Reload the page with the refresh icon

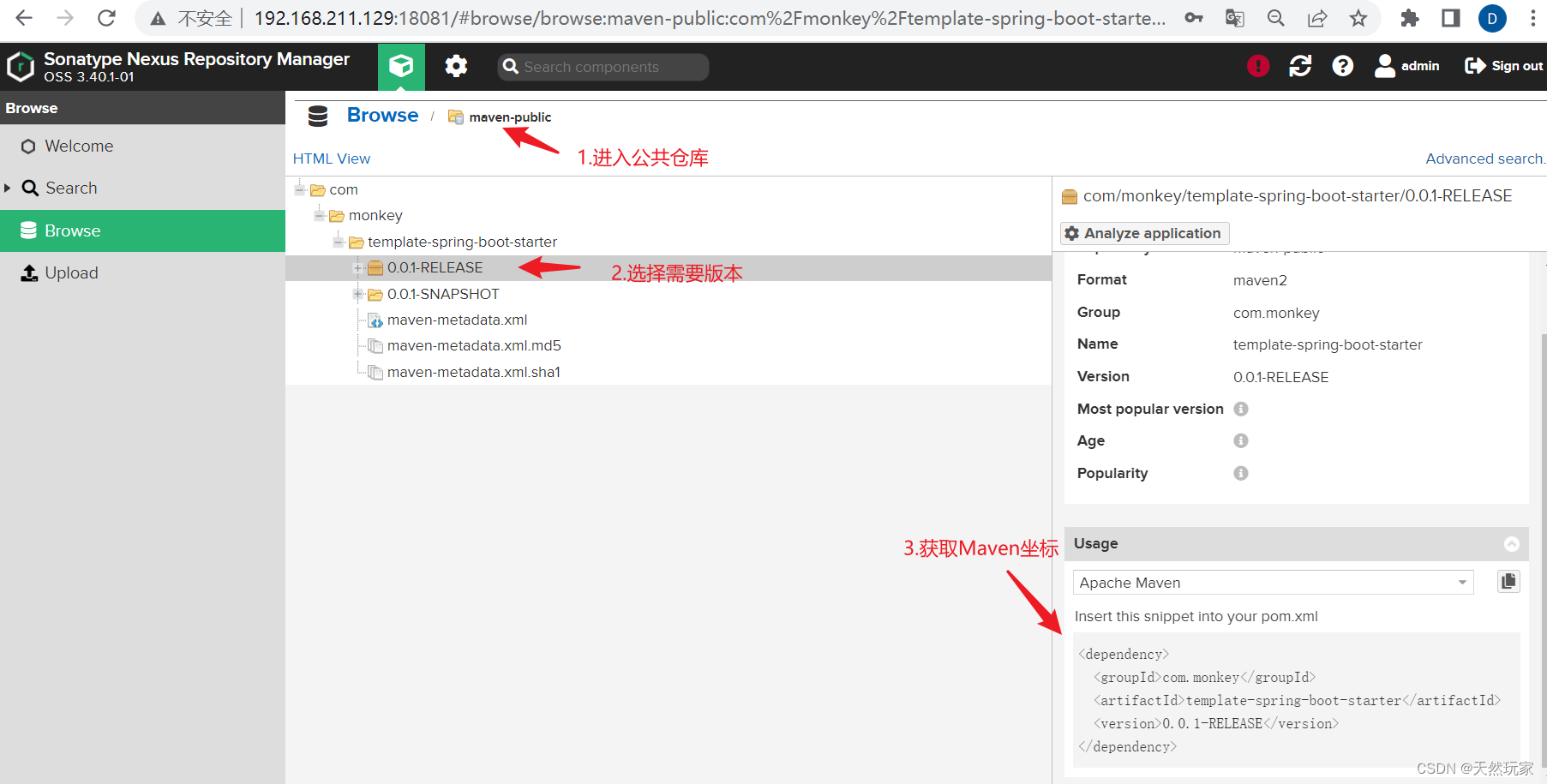(106, 18)
